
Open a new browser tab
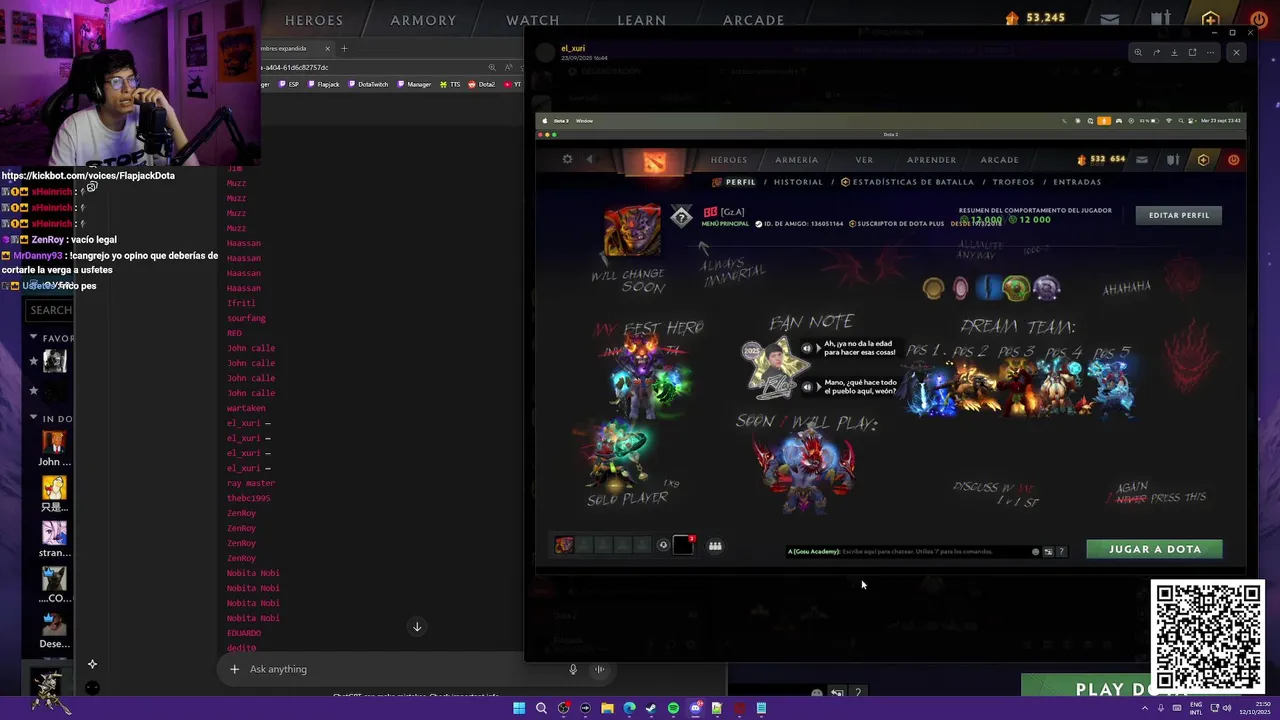344,48
